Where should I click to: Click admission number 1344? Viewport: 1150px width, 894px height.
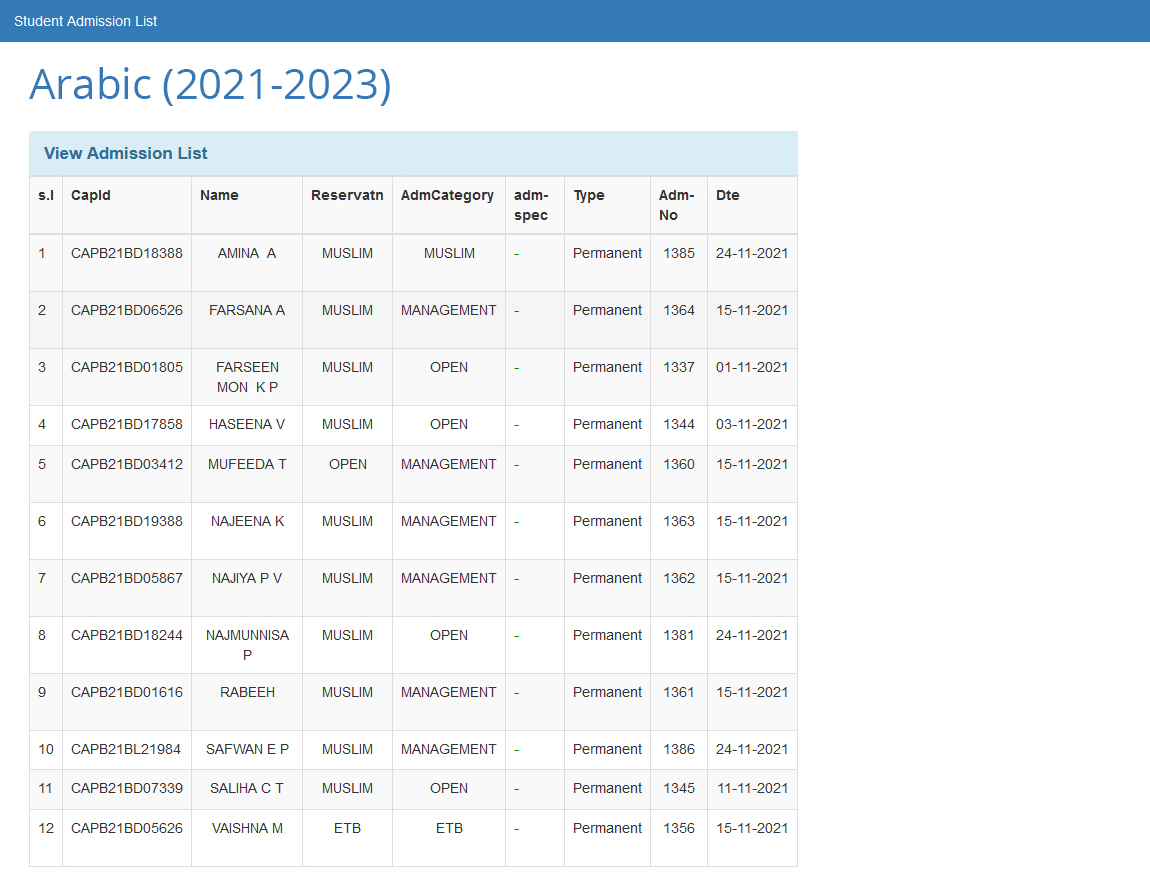coord(678,424)
